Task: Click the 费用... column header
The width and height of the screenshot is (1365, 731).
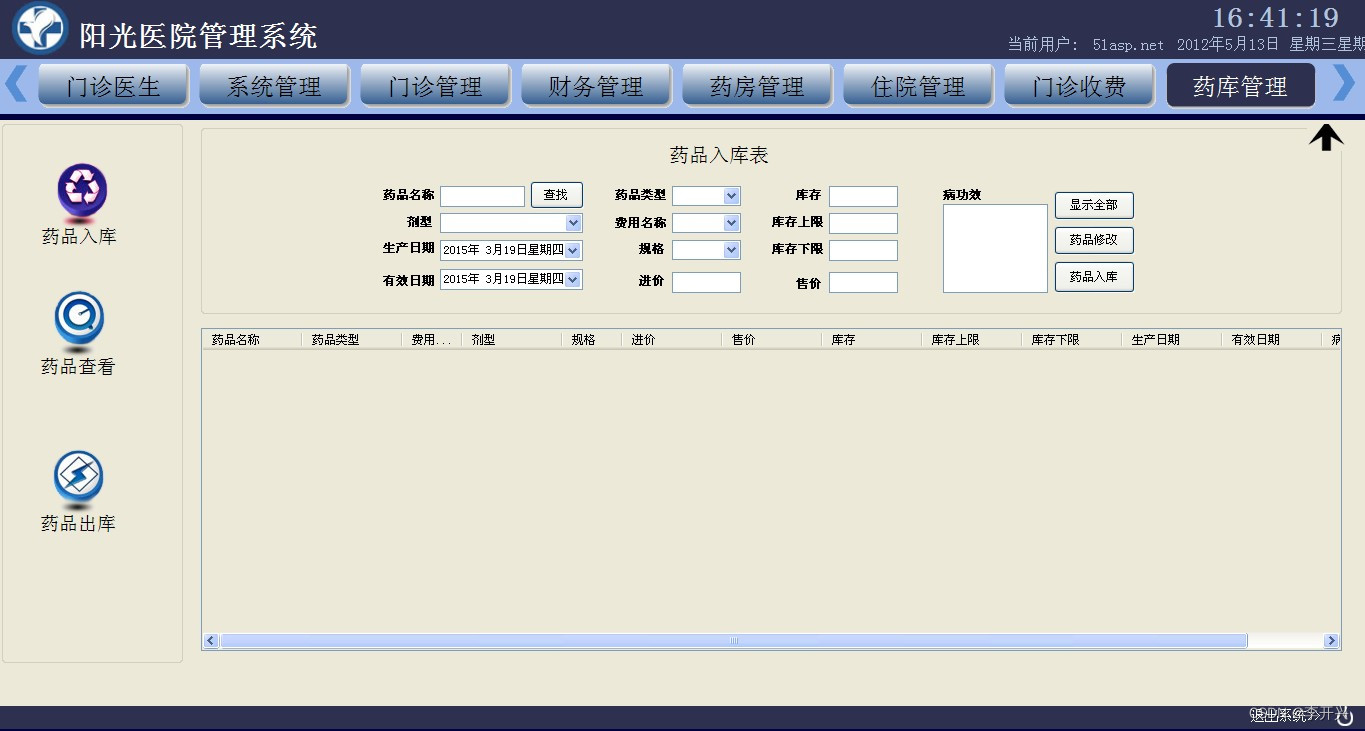Action: click(x=431, y=340)
